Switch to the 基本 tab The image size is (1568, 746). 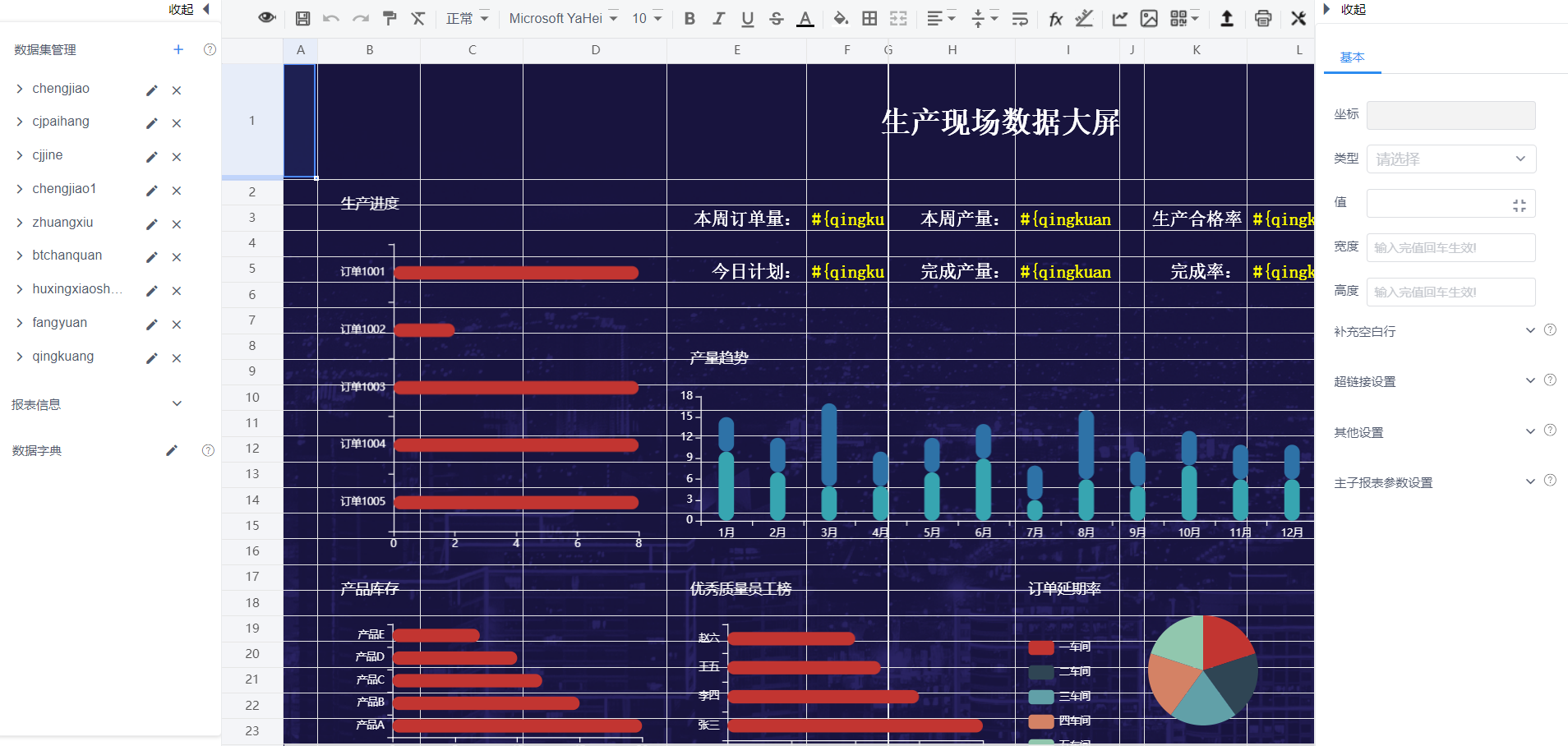pyautogui.click(x=1352, y=58)
